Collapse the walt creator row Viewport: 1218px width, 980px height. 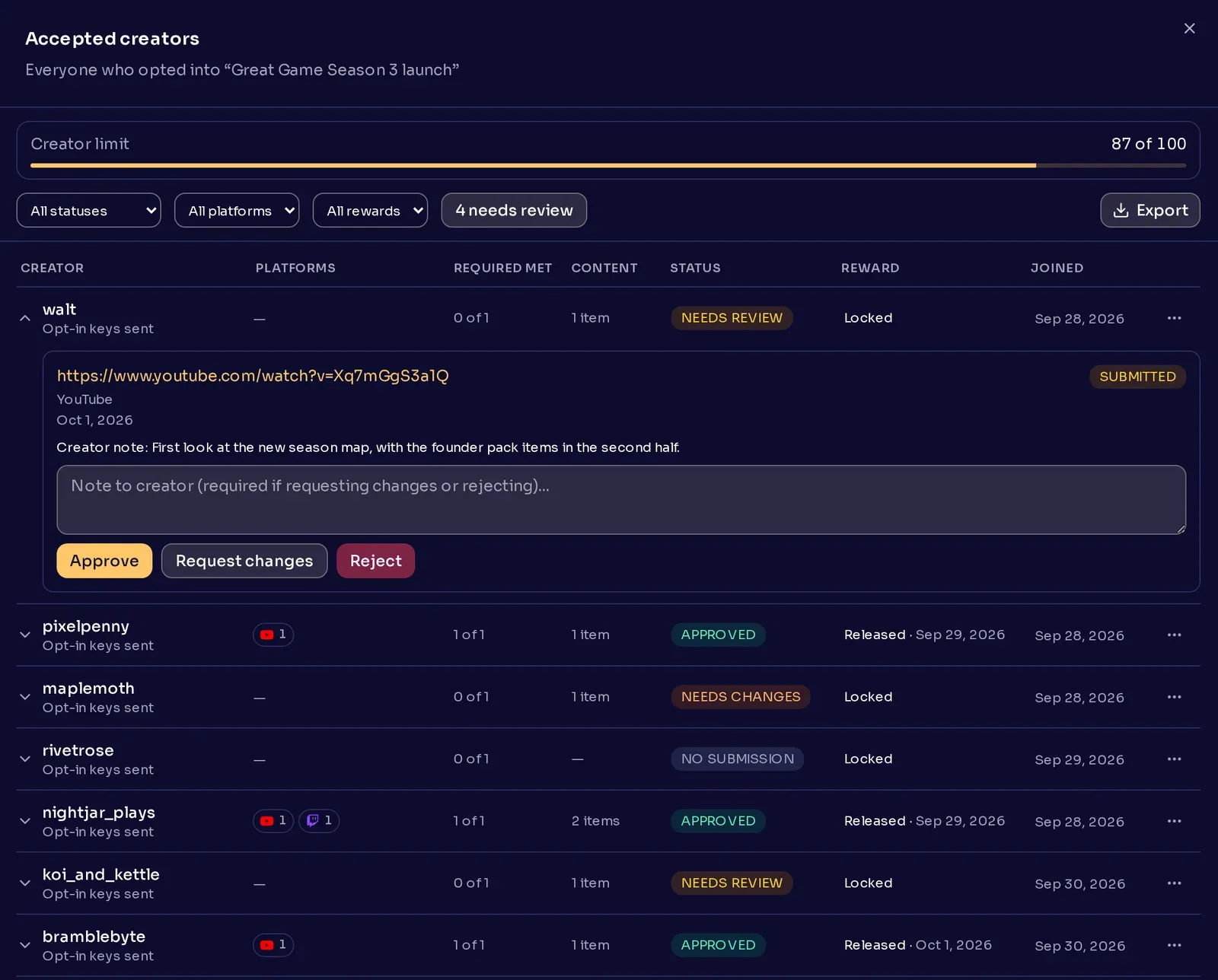pyautogui.click(x=25, y=318)
